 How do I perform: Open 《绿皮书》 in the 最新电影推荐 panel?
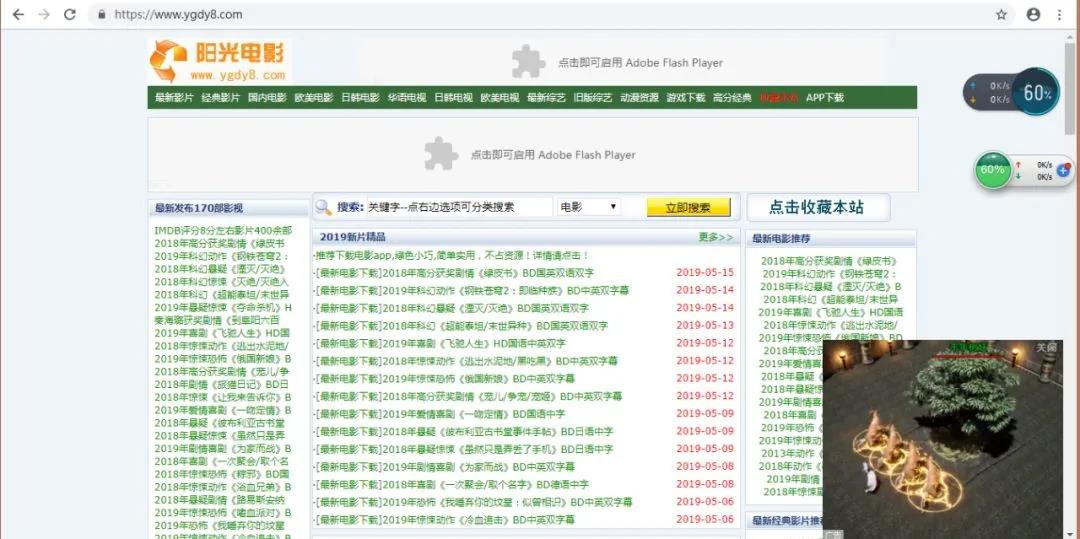coord(830,261)
